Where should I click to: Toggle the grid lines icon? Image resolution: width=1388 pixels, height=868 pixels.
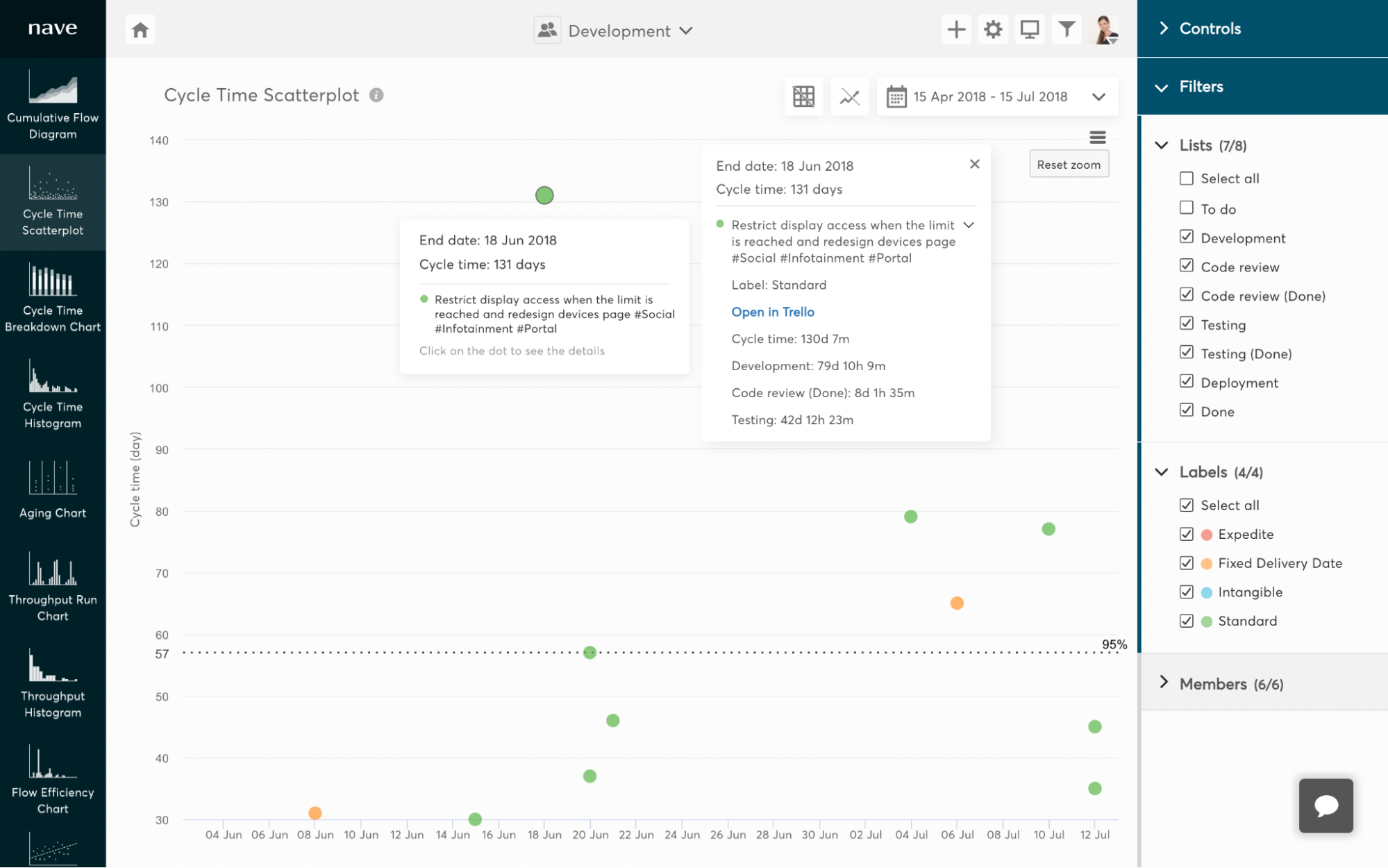(x=803, y=97)
